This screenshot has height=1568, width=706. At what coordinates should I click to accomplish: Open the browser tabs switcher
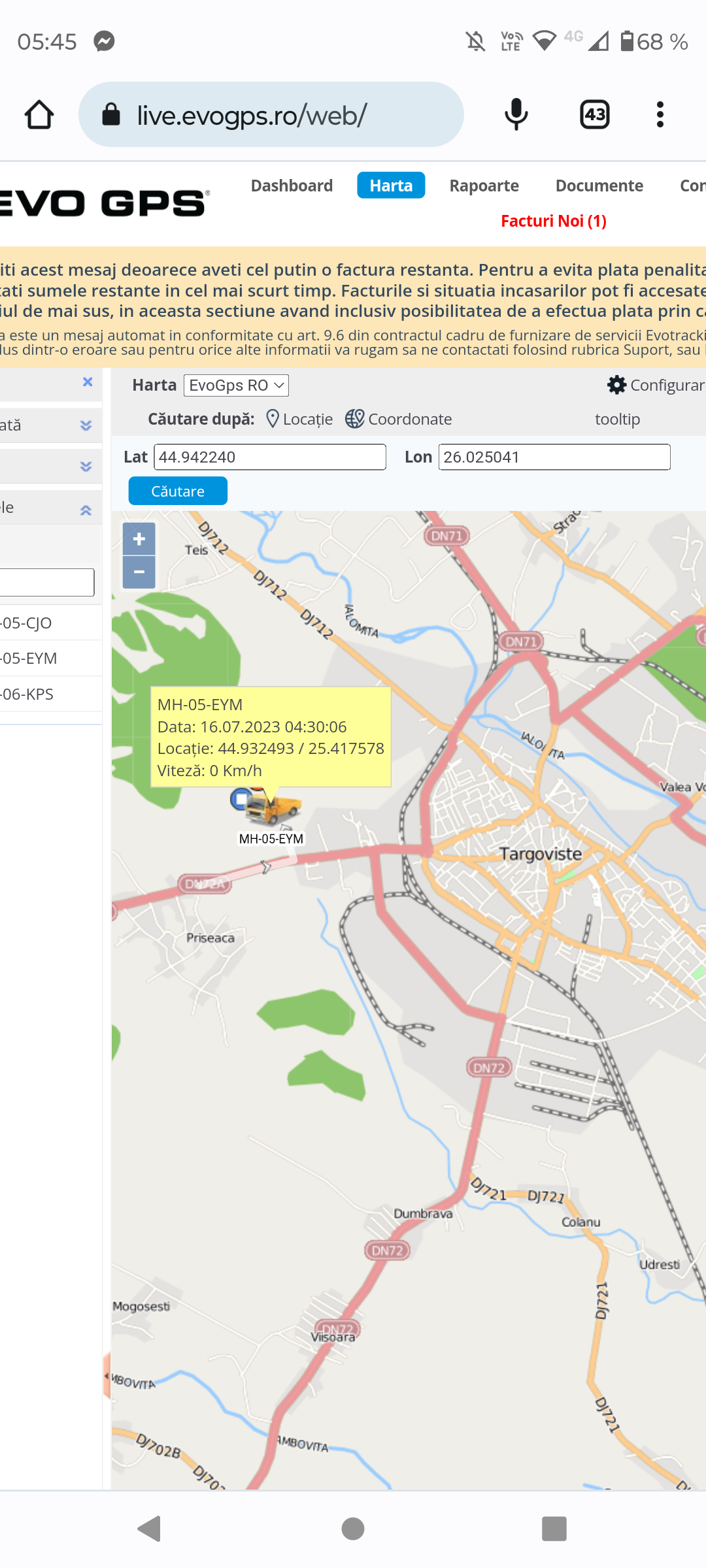click(594, 115)
